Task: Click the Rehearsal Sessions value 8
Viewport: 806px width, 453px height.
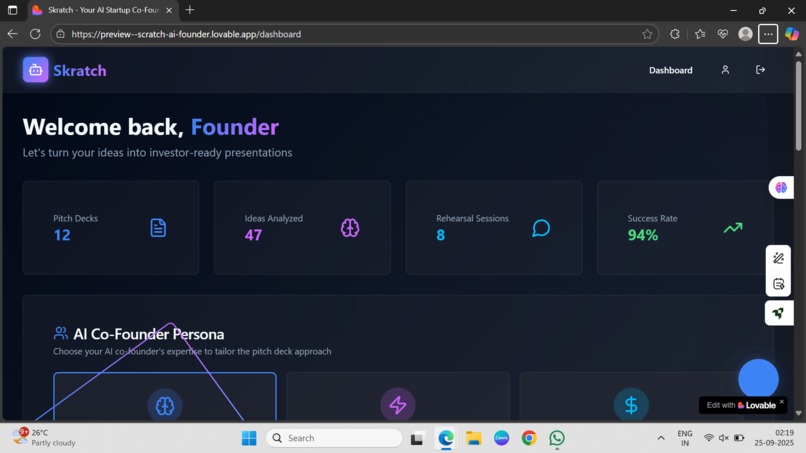Action: 441,235
